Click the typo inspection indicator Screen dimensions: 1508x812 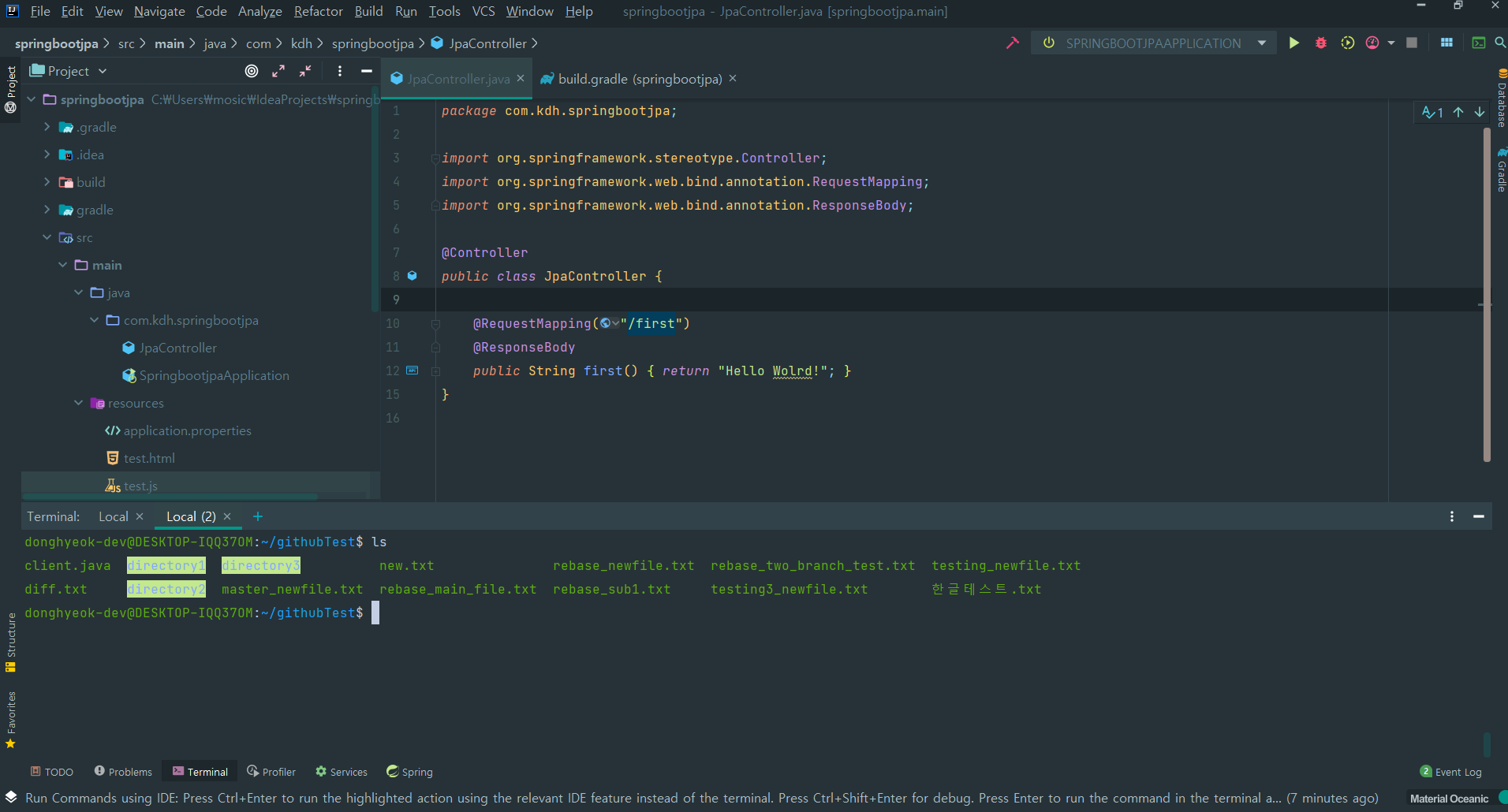tap(1432, 113)
